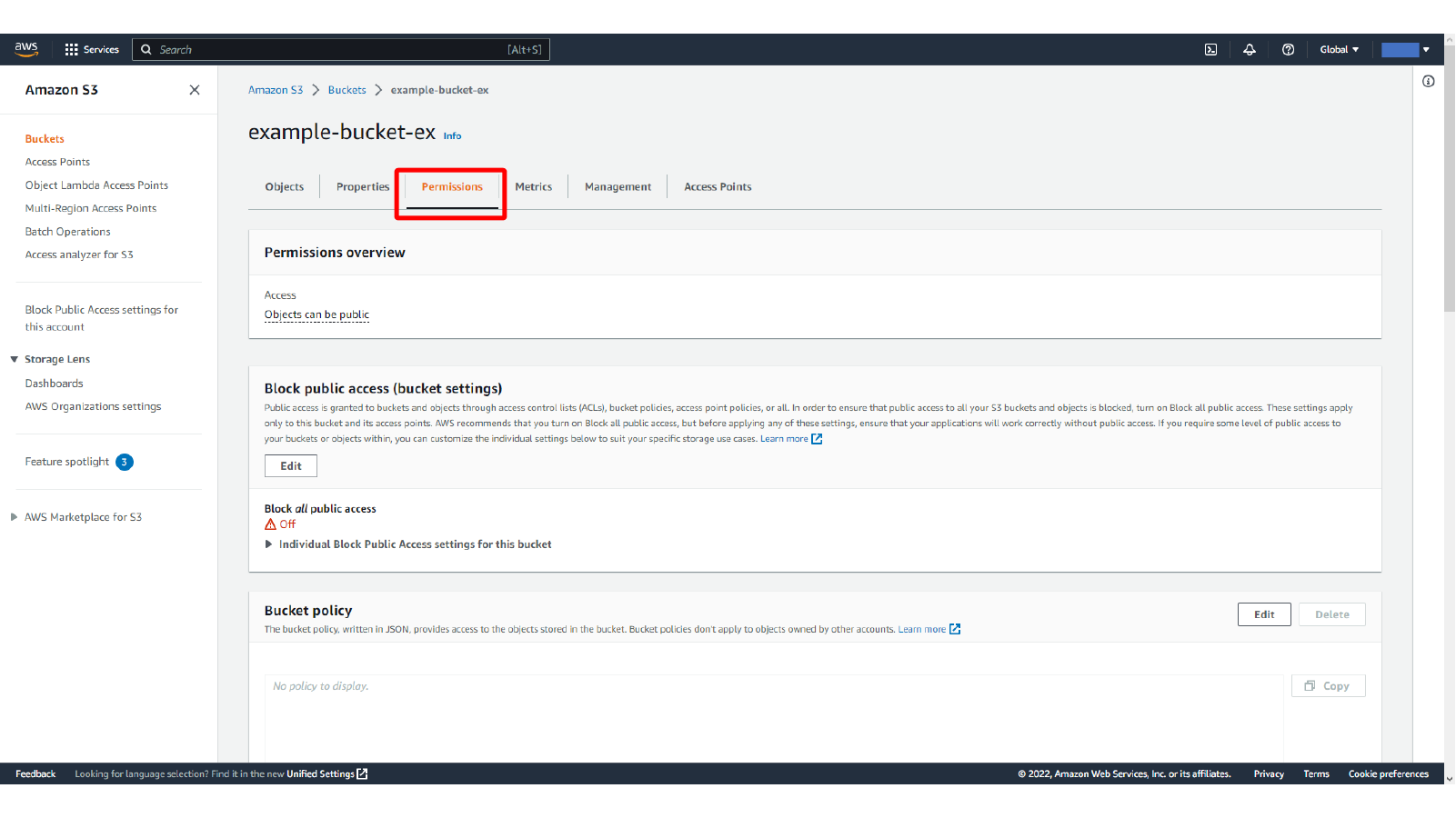Screen dimensions: 1456x818
Task: Open Access Points in the sidebar
Action: pyautogui.click(x=57, y=162)
